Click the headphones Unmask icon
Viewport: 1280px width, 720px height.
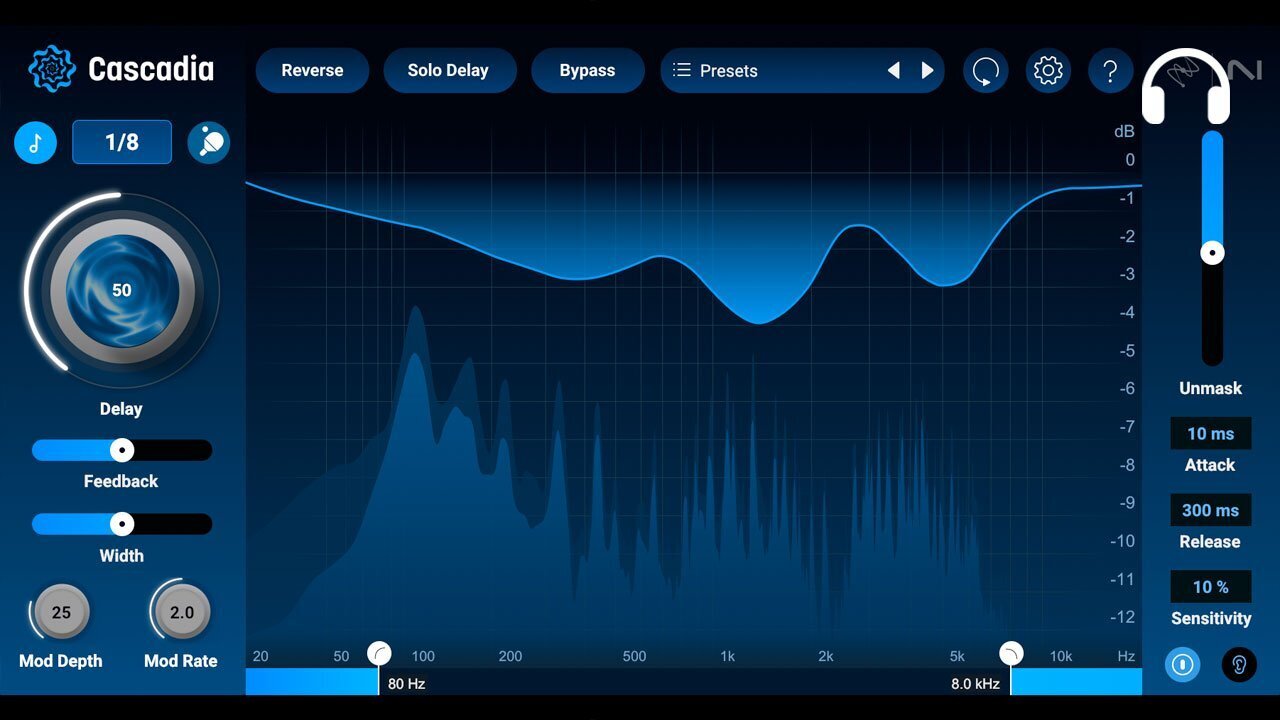1186,87
